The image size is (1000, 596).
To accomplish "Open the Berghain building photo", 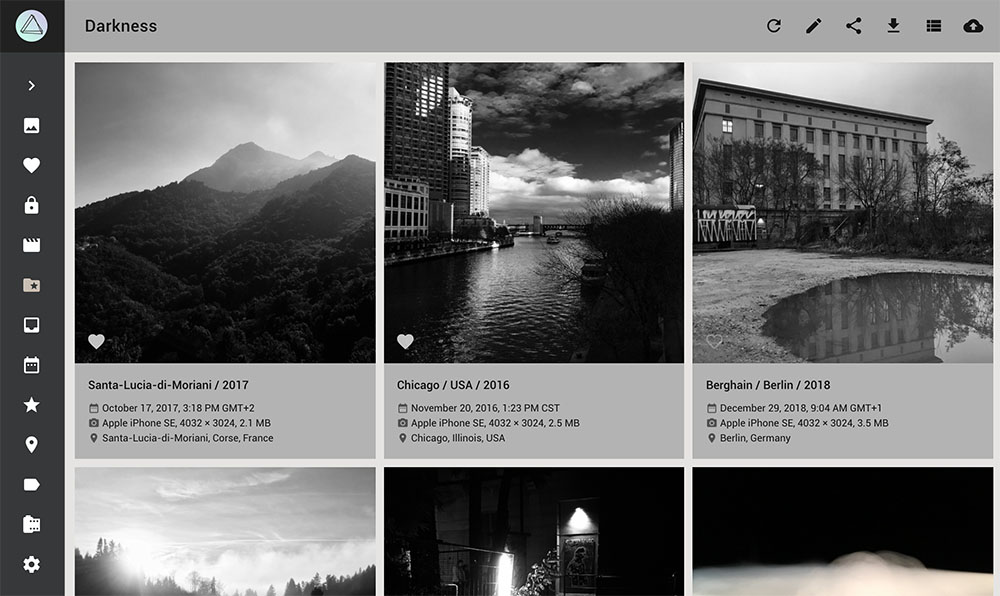I will (x=842, y=212).
